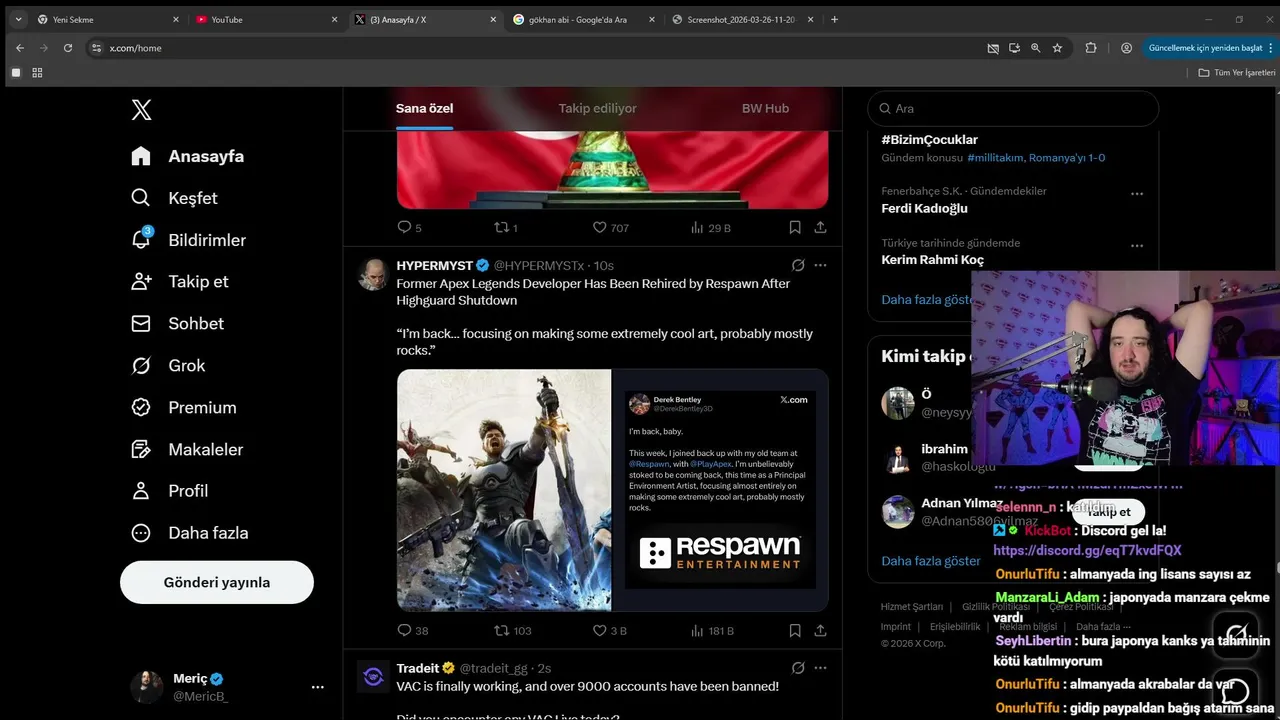Image resolution: width=1280 pixels, height=720 pixels.
Task: Follow Adnan Yılmaz with Takip et
Action: pyautogui.click(x=1108, y=512)
